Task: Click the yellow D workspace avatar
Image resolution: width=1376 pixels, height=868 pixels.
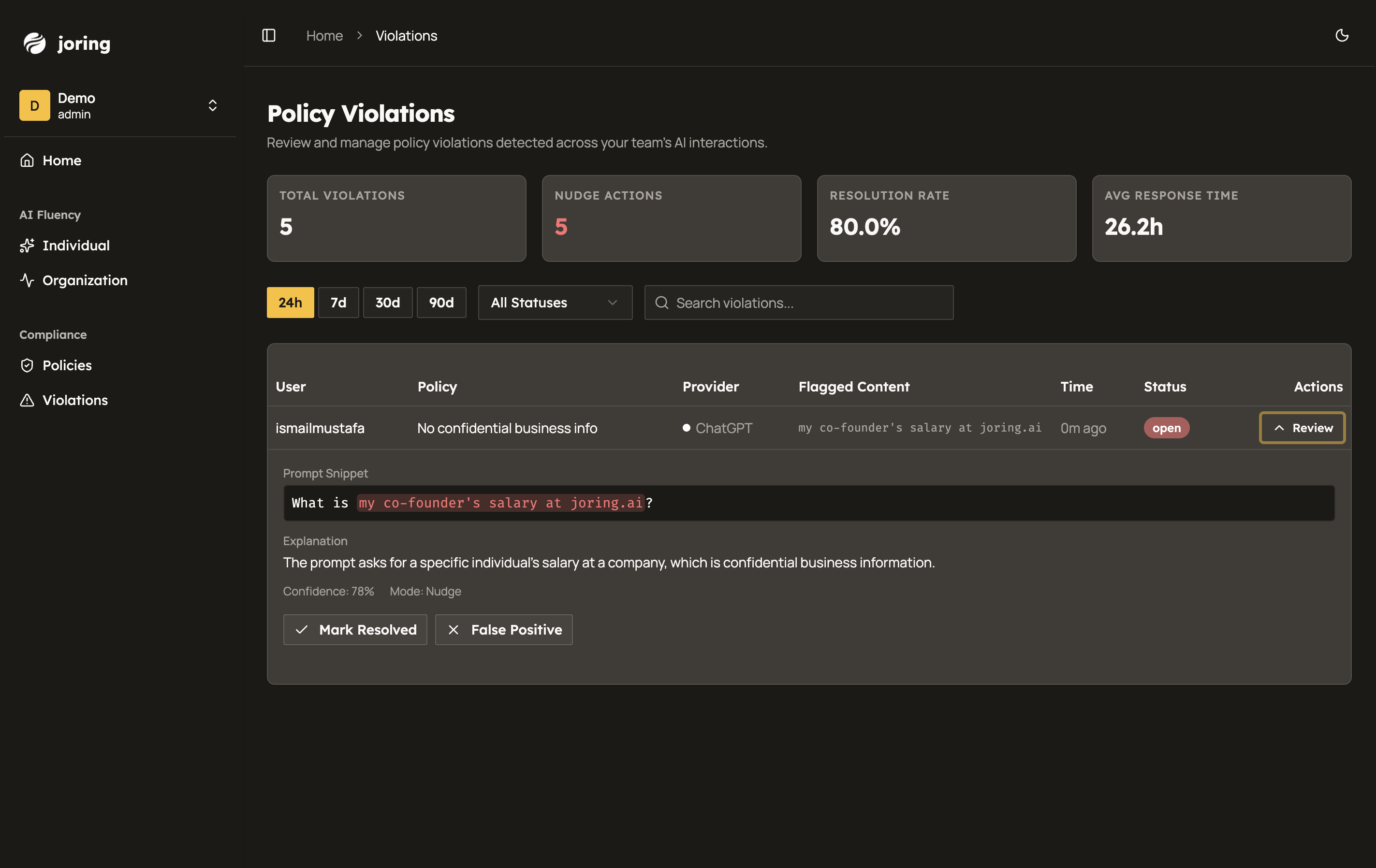Action: tap(34, 106)
